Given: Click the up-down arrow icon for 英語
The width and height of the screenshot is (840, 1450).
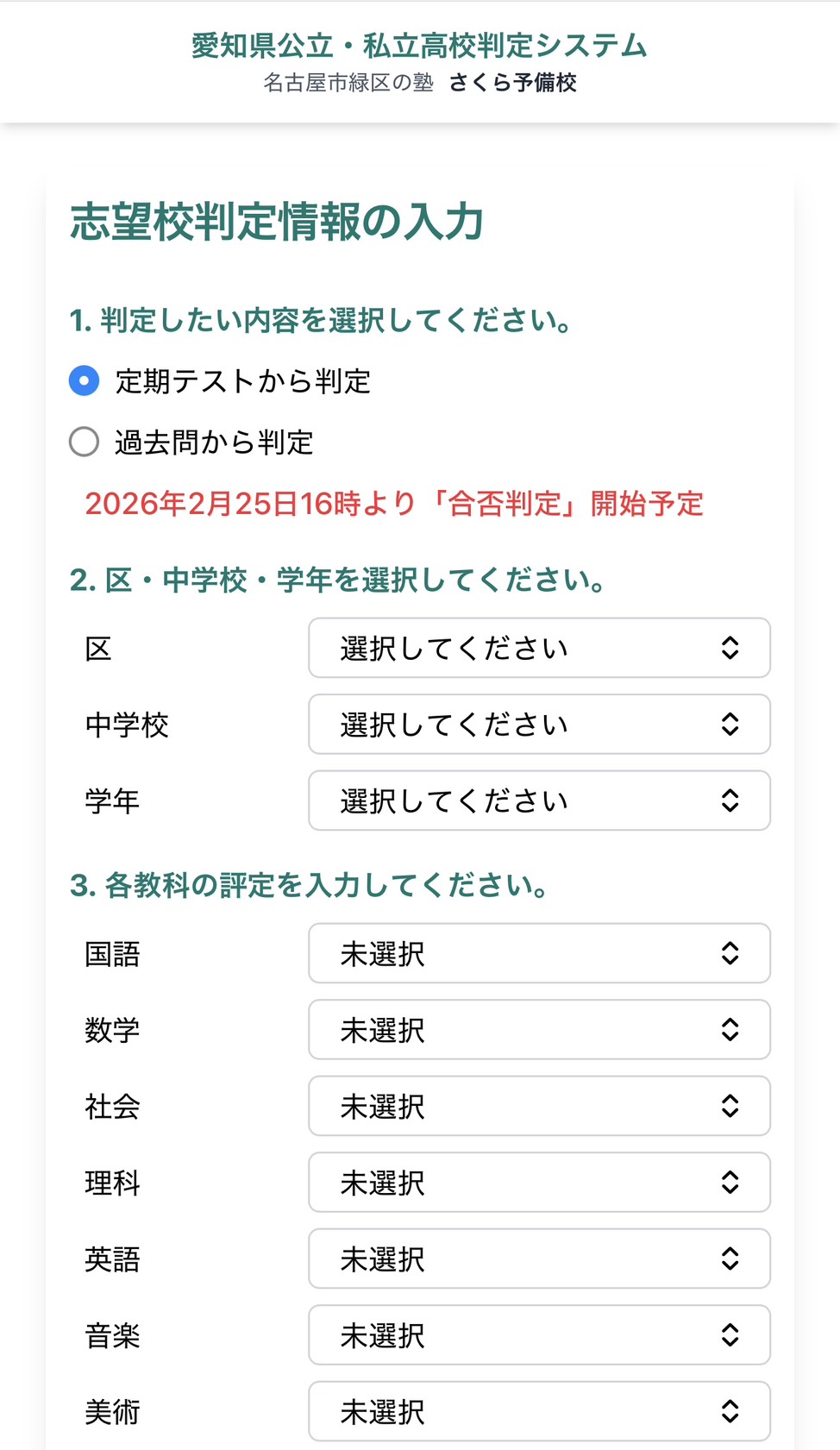Looking at the screenshot, I should 730,1259.
